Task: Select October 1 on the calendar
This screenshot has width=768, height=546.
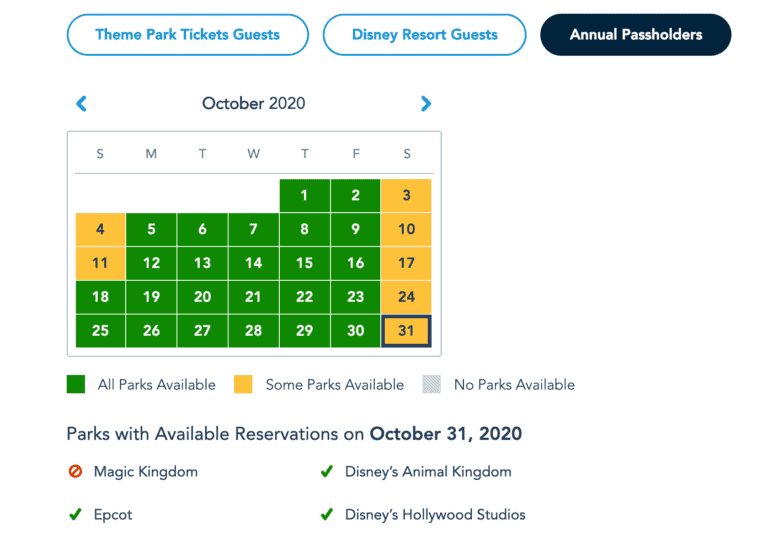Action: click(305, 195)
